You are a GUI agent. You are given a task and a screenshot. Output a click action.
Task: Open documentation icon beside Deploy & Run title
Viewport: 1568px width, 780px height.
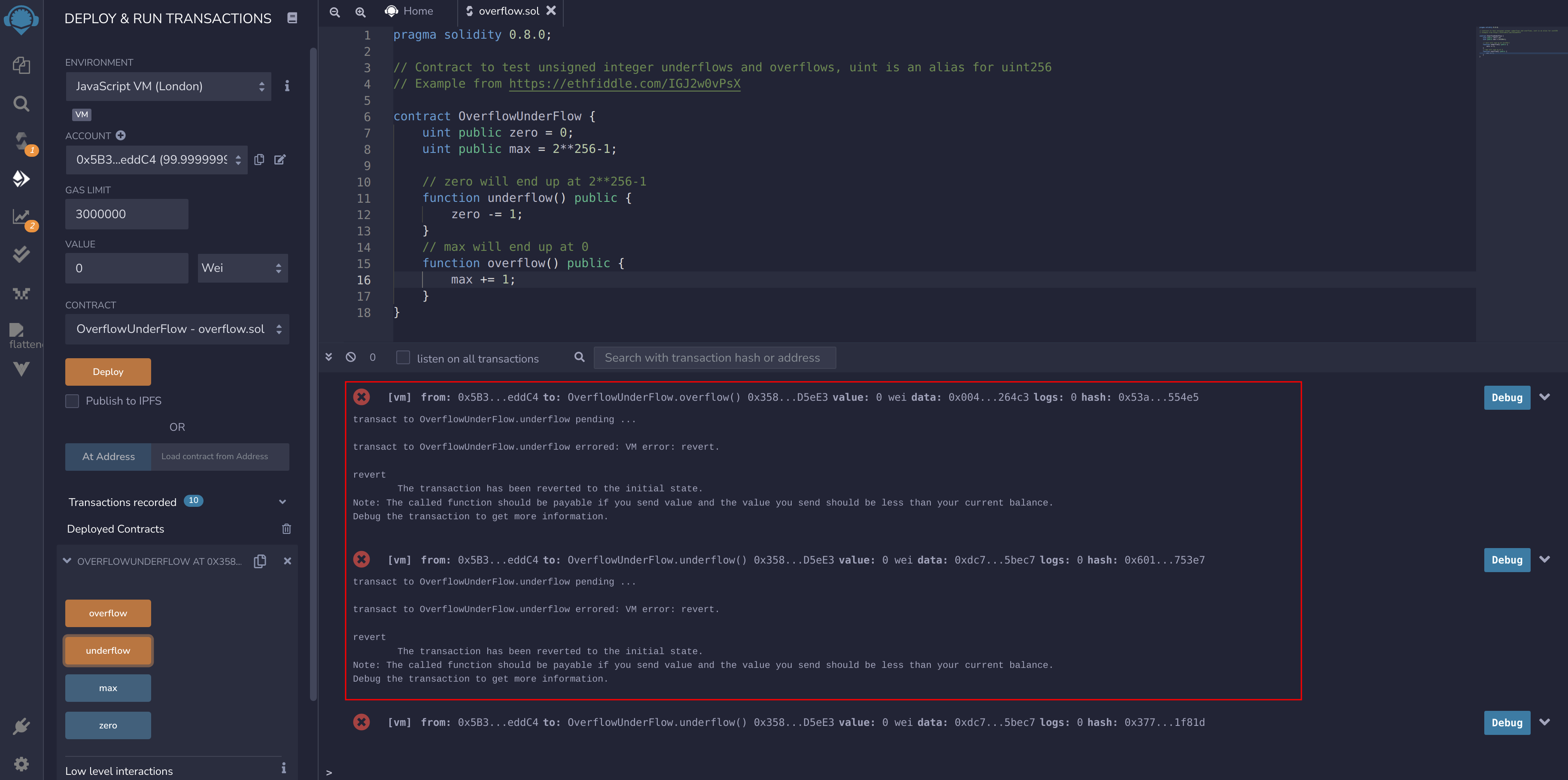pyautogui.click(x=292, y=18)
